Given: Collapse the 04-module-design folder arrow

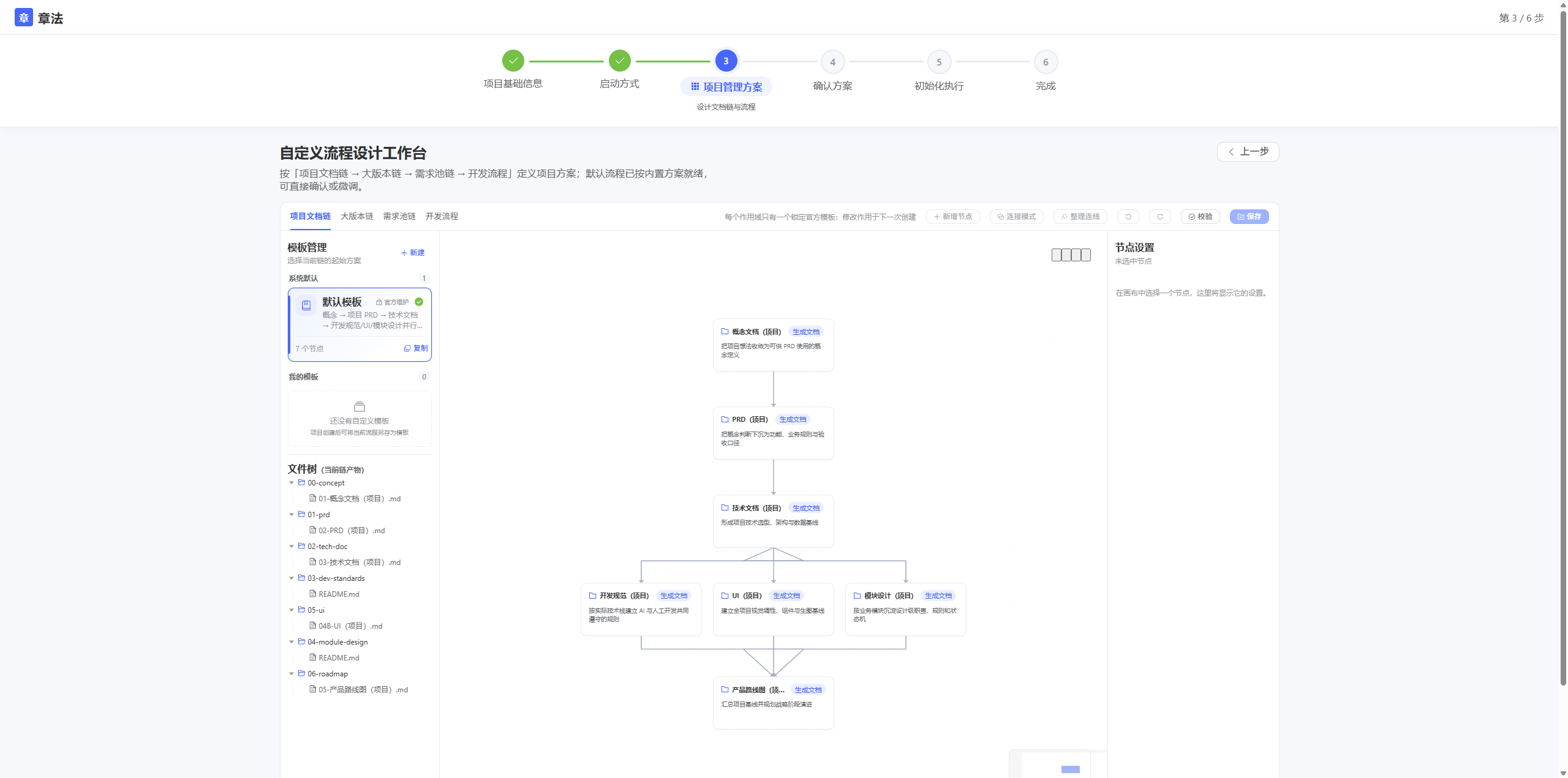Looking at the screenshot, I should (292, 642).
